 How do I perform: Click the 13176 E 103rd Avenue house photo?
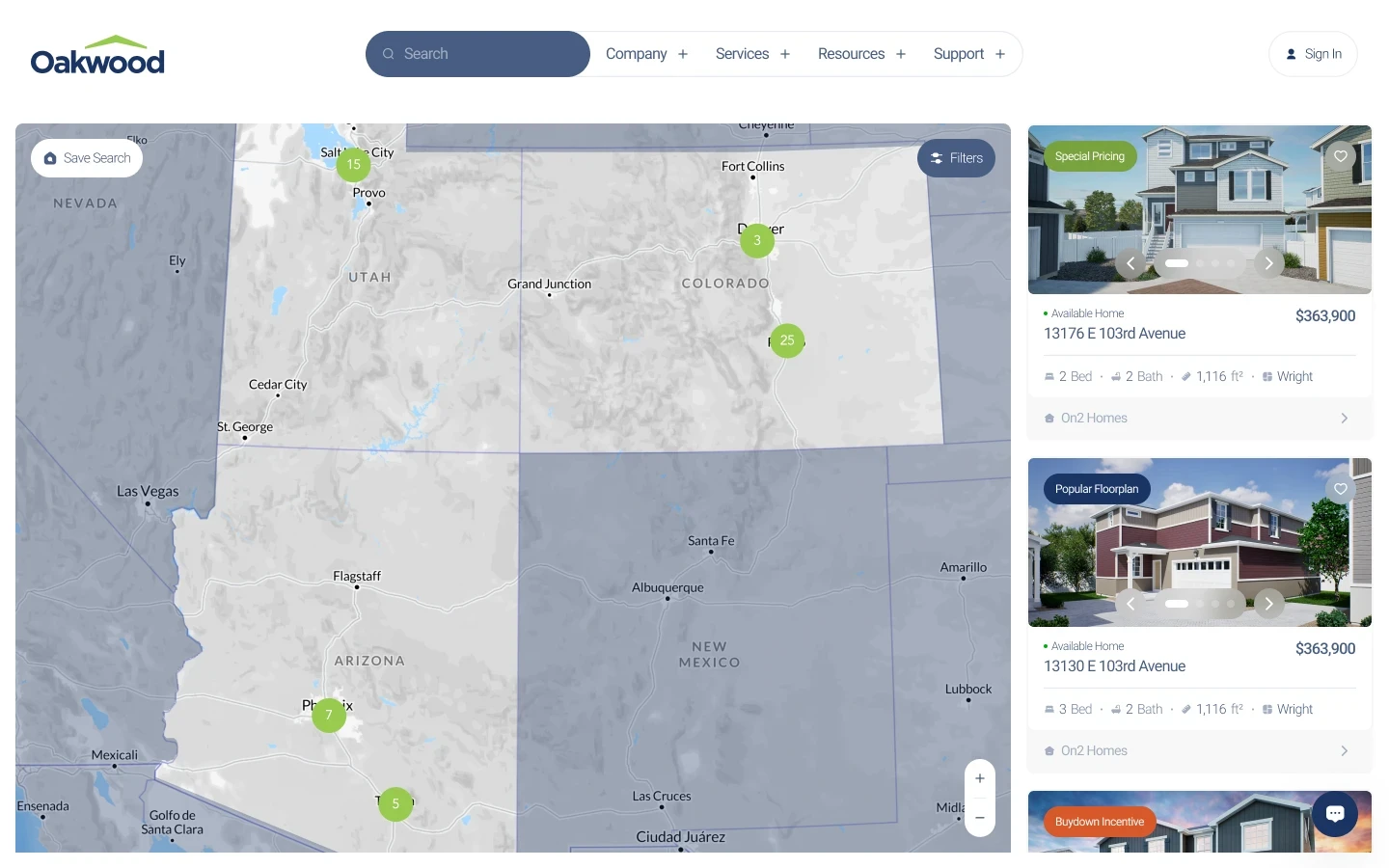[x=1200, y=209]
